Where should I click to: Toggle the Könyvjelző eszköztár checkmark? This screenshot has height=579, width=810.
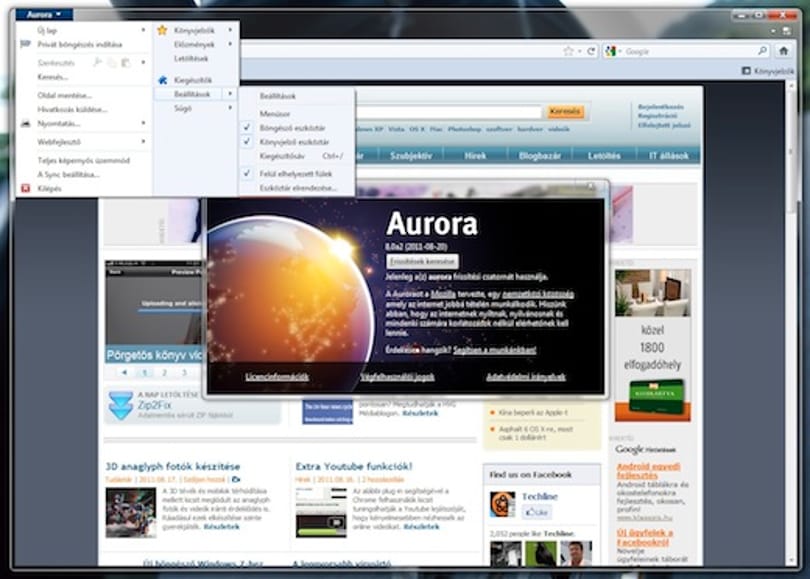[x=247, y=141]
